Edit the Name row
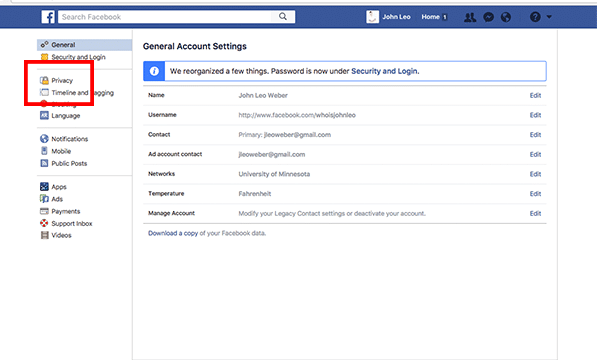600x360 pixels. coord(535,95)
